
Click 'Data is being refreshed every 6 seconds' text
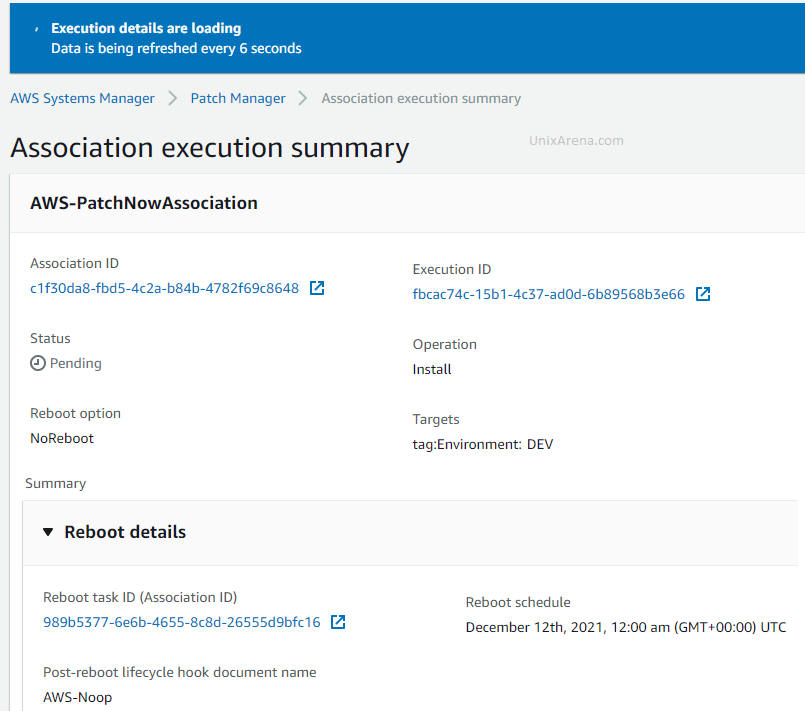coord(176,48)
